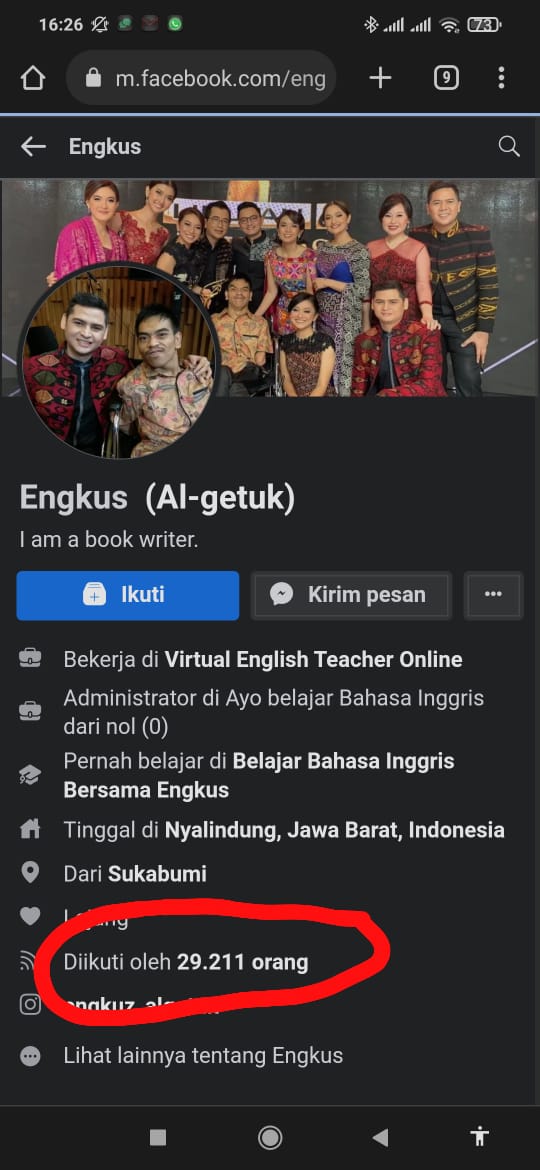Go back using the arrow beside Engkus

coord(33,146)
